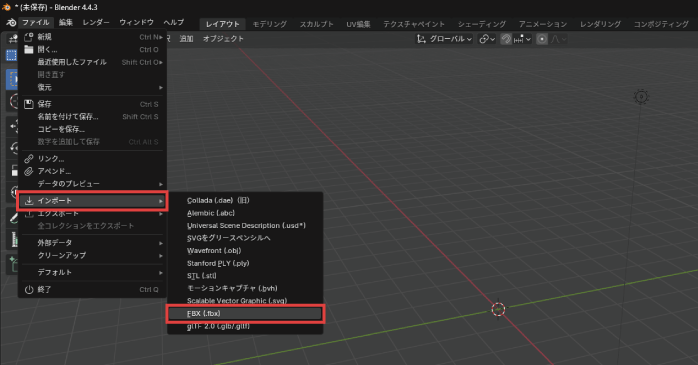Screen dimensions: 698x365
Task: Expand the データのプレビュー submenu
Action: (92, 183)
